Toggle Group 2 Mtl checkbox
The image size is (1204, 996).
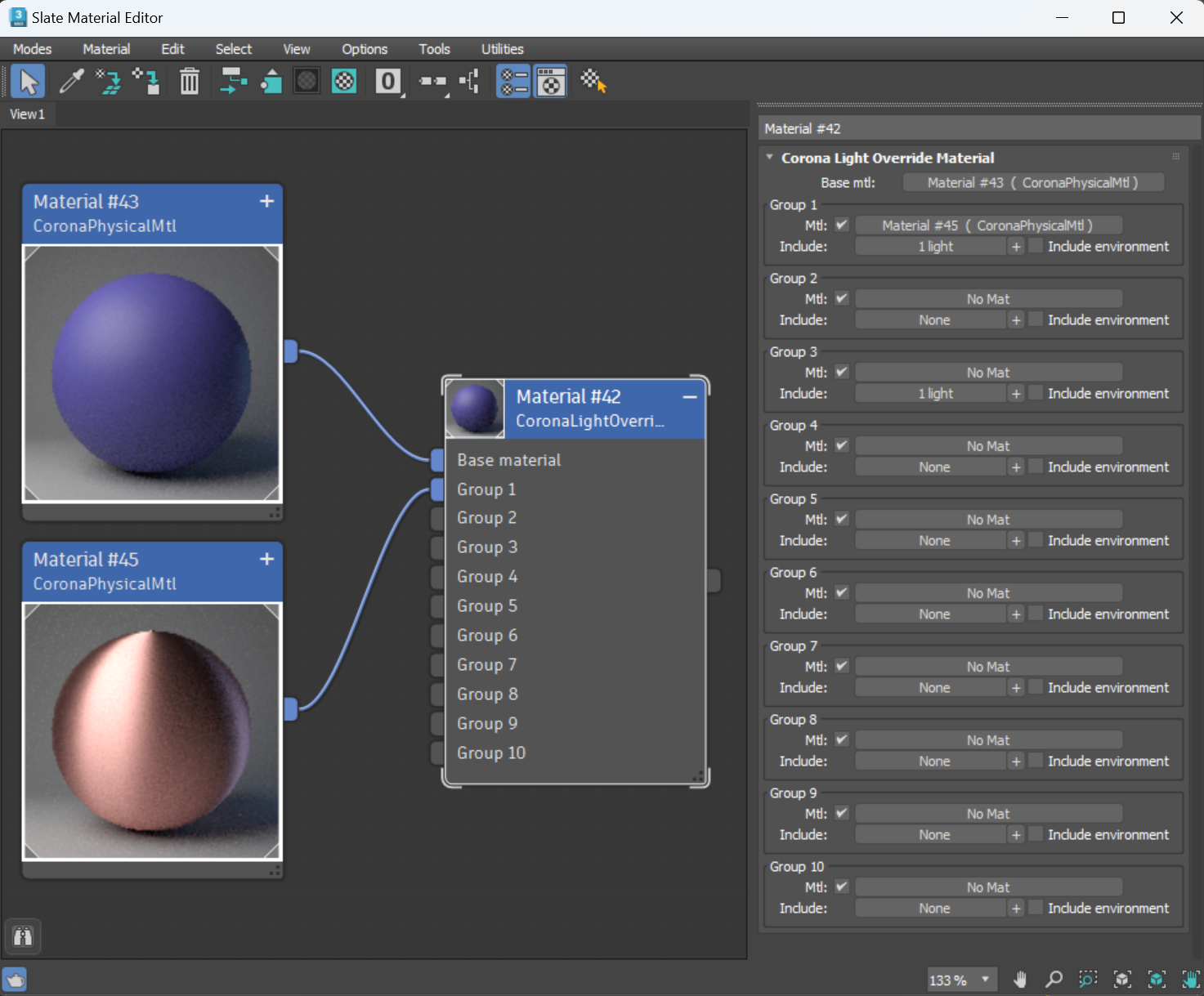(x=842, y=298)
